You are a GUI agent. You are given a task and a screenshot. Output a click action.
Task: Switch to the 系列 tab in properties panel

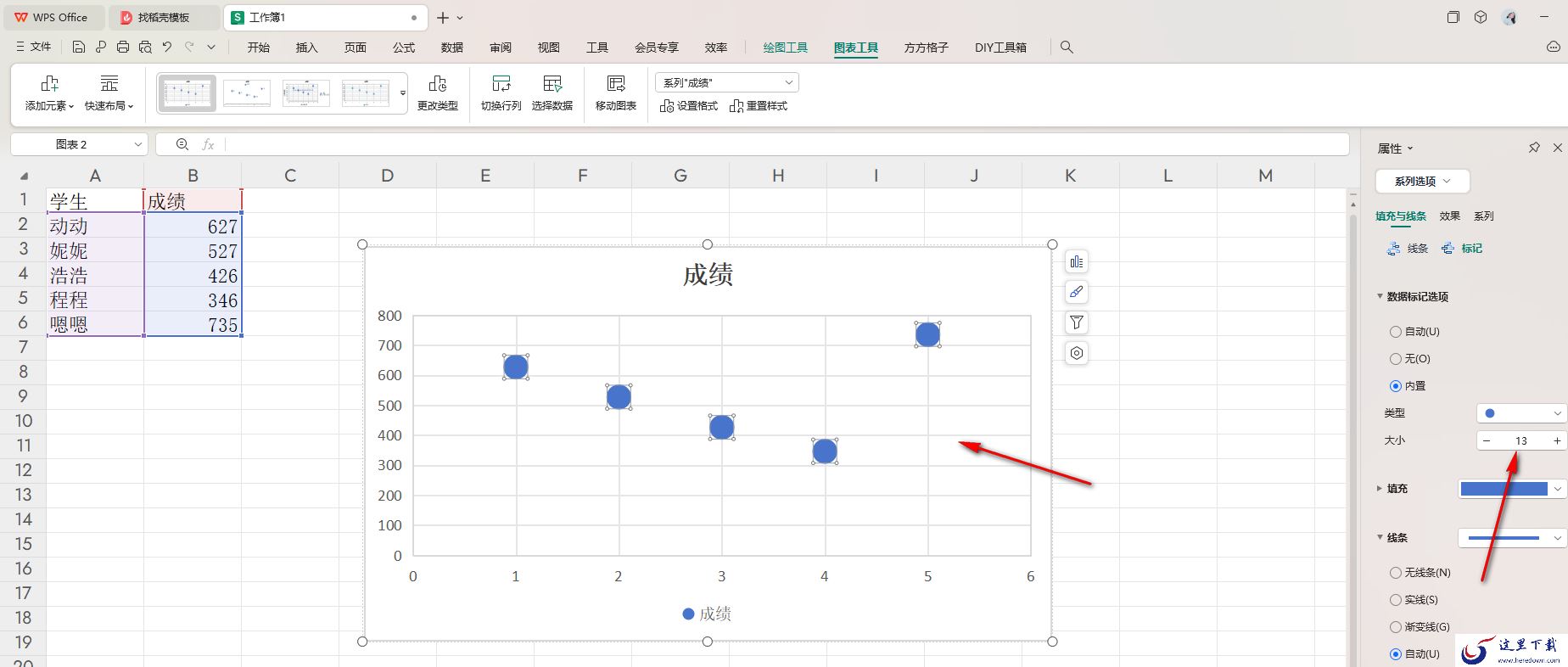(x=1484, y=216)
